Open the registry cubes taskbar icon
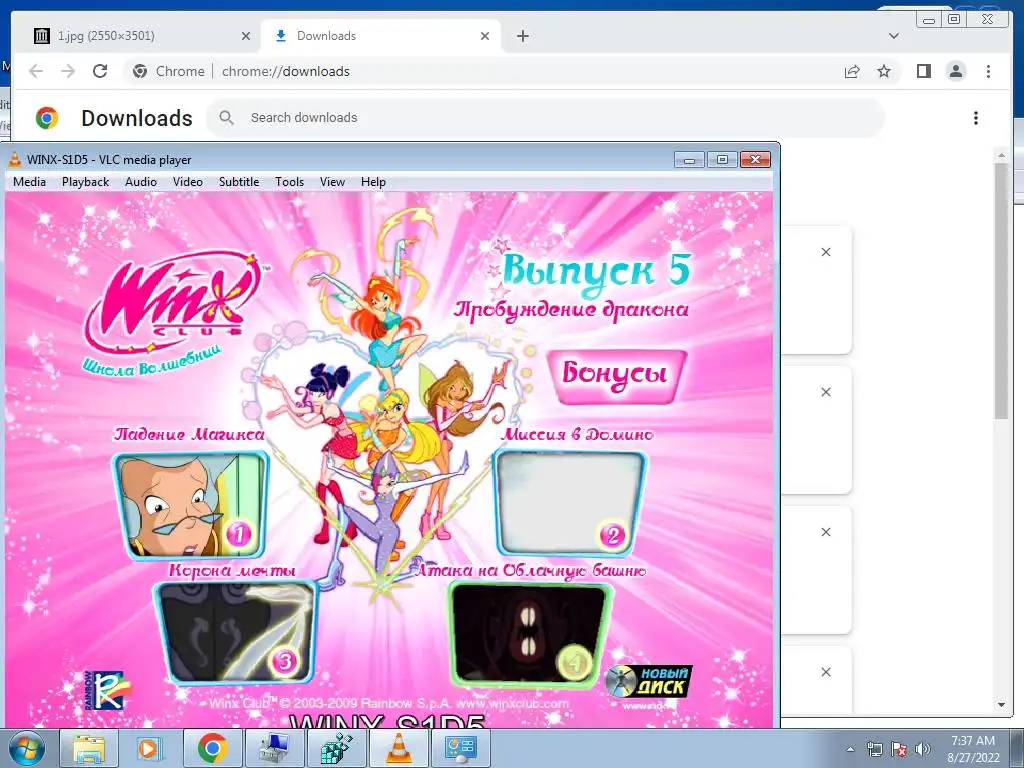 point(336,749)
